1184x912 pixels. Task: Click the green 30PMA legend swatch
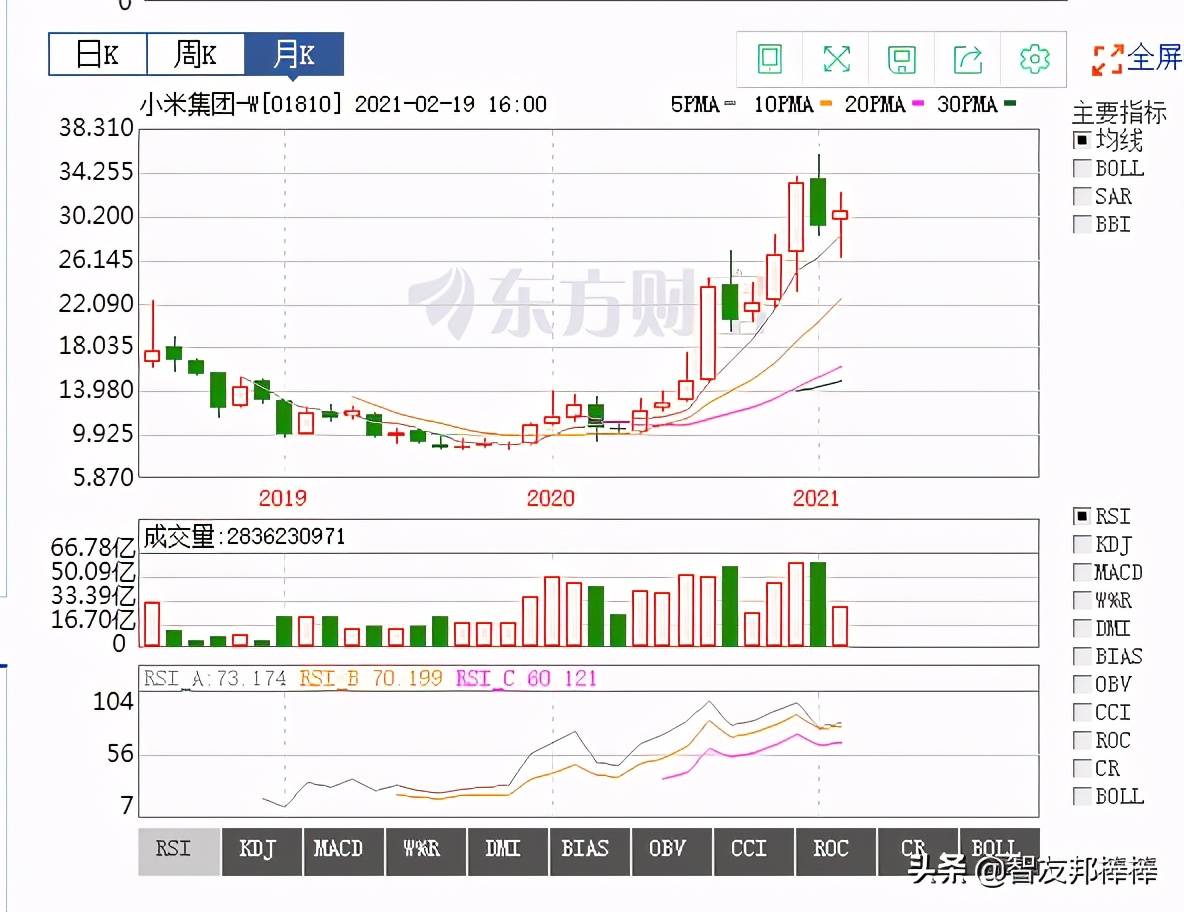coord(1010,103)
